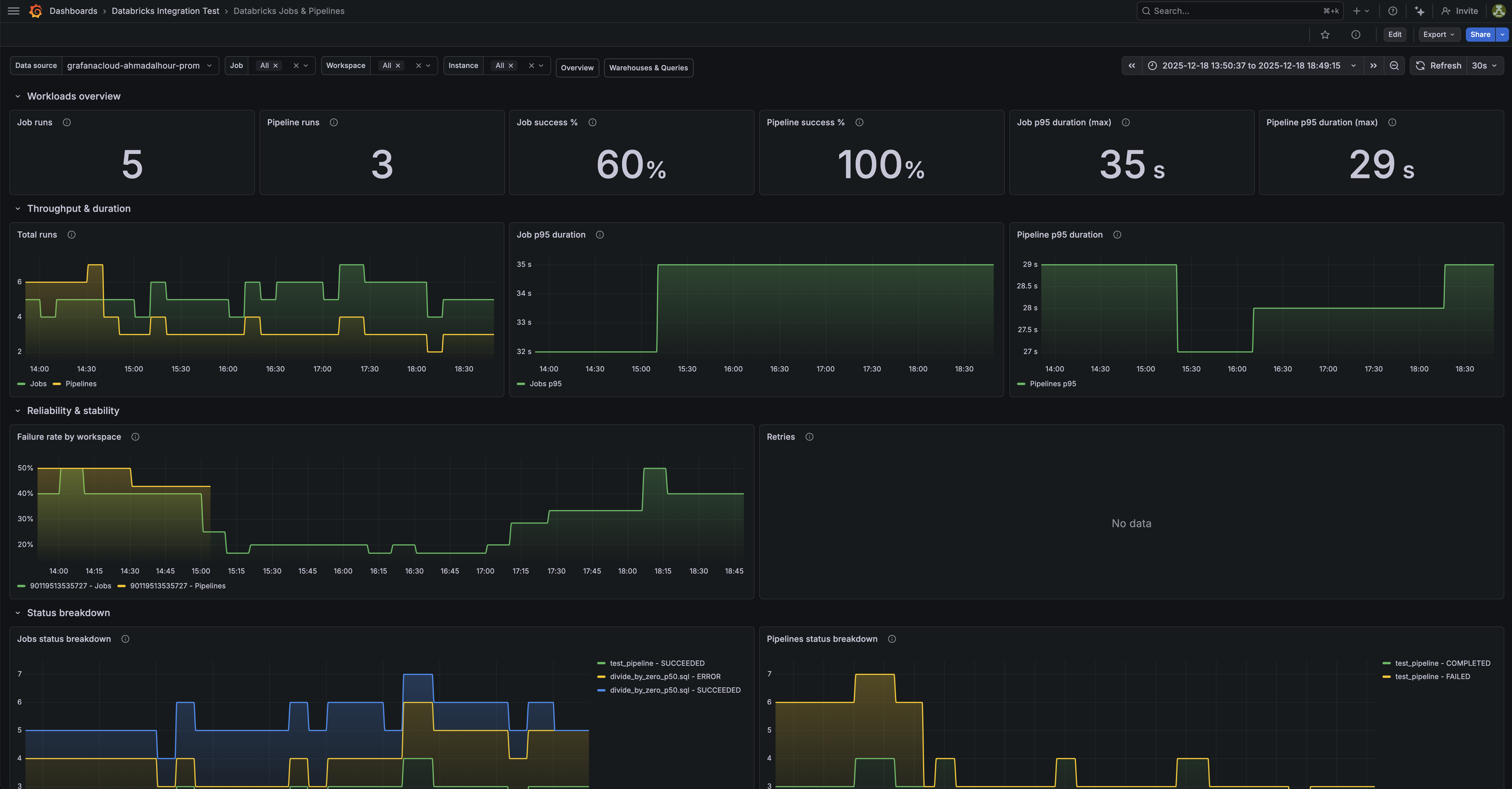Collapse the Workloads overview section
This screenshot has width=1512, height=789.
pos(18,96)
